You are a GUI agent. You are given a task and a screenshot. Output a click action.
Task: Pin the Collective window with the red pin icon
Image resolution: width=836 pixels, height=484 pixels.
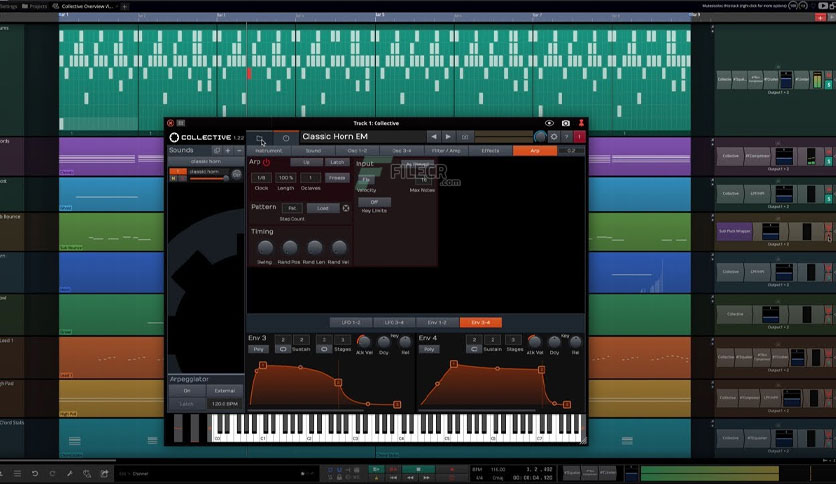[x=581, y=123]
